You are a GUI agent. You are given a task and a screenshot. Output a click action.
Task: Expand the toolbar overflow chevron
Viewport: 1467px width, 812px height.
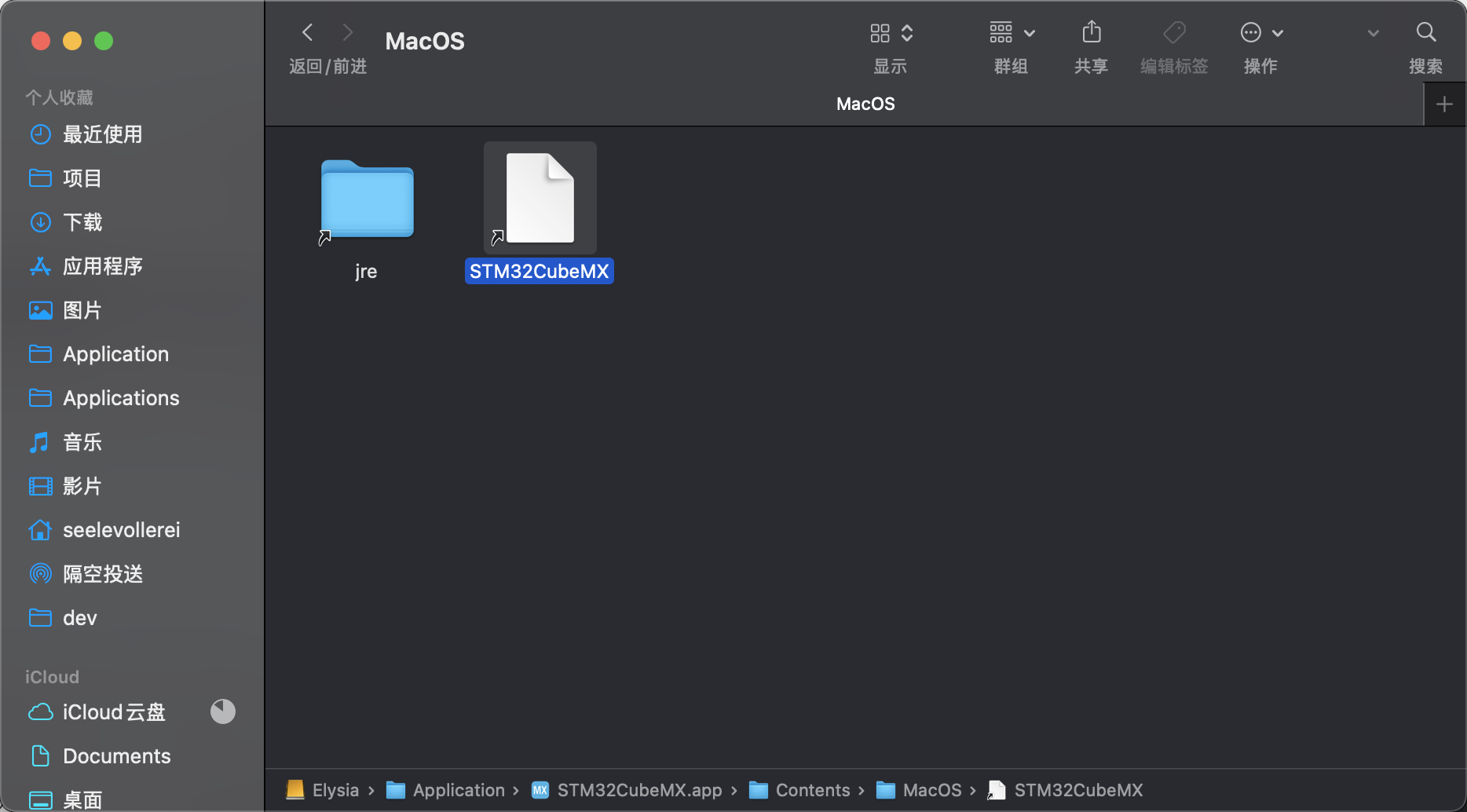(1373, 33)
